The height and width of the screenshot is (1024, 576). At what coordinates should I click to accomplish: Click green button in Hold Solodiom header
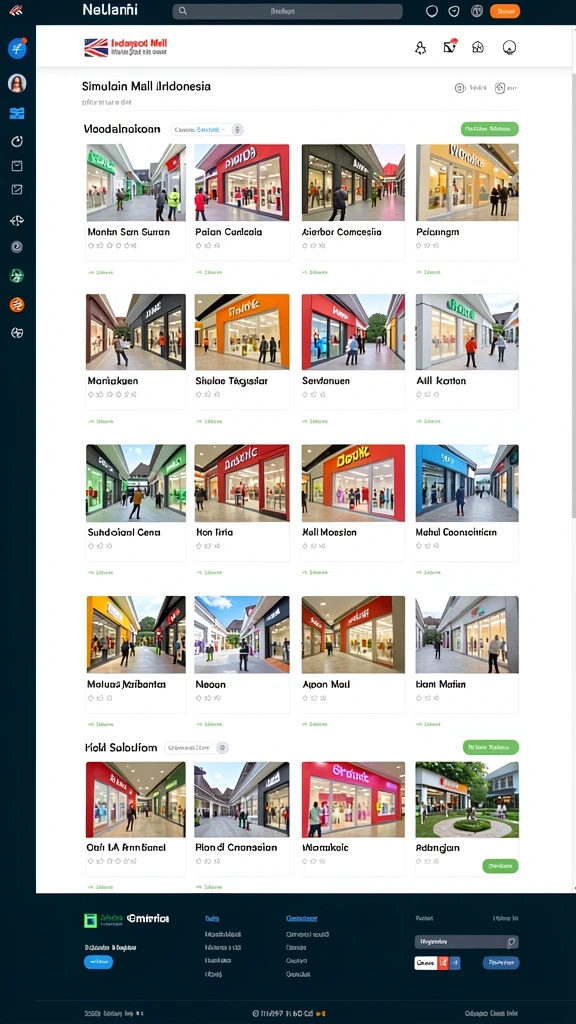(x=490, y=747)
